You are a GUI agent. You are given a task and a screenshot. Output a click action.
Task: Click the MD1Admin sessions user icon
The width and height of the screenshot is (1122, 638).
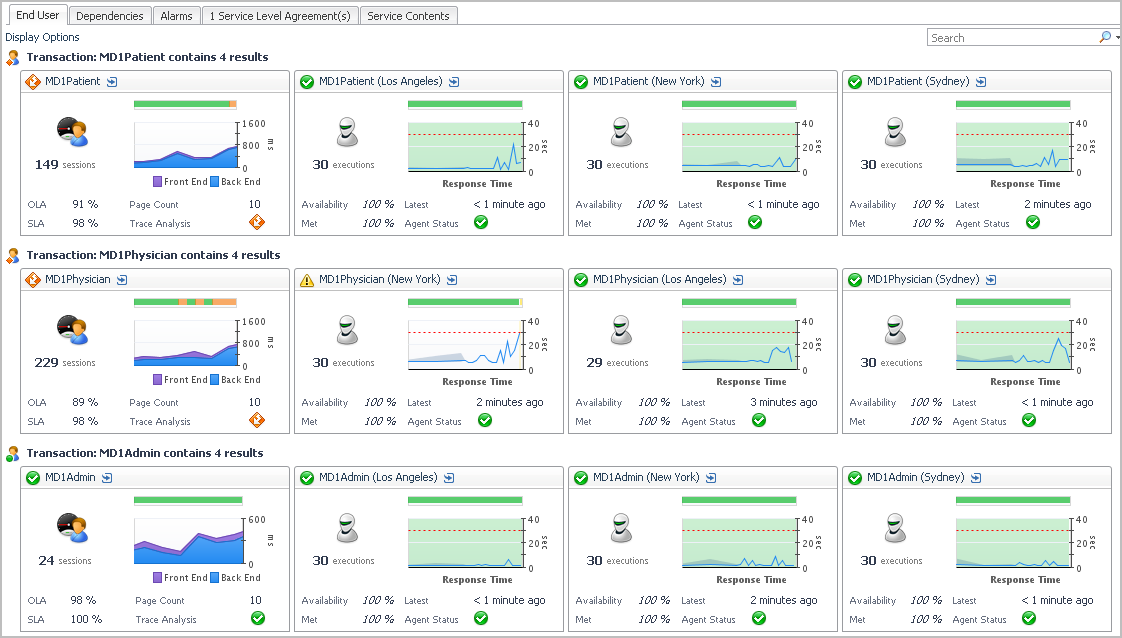[71, 527]
